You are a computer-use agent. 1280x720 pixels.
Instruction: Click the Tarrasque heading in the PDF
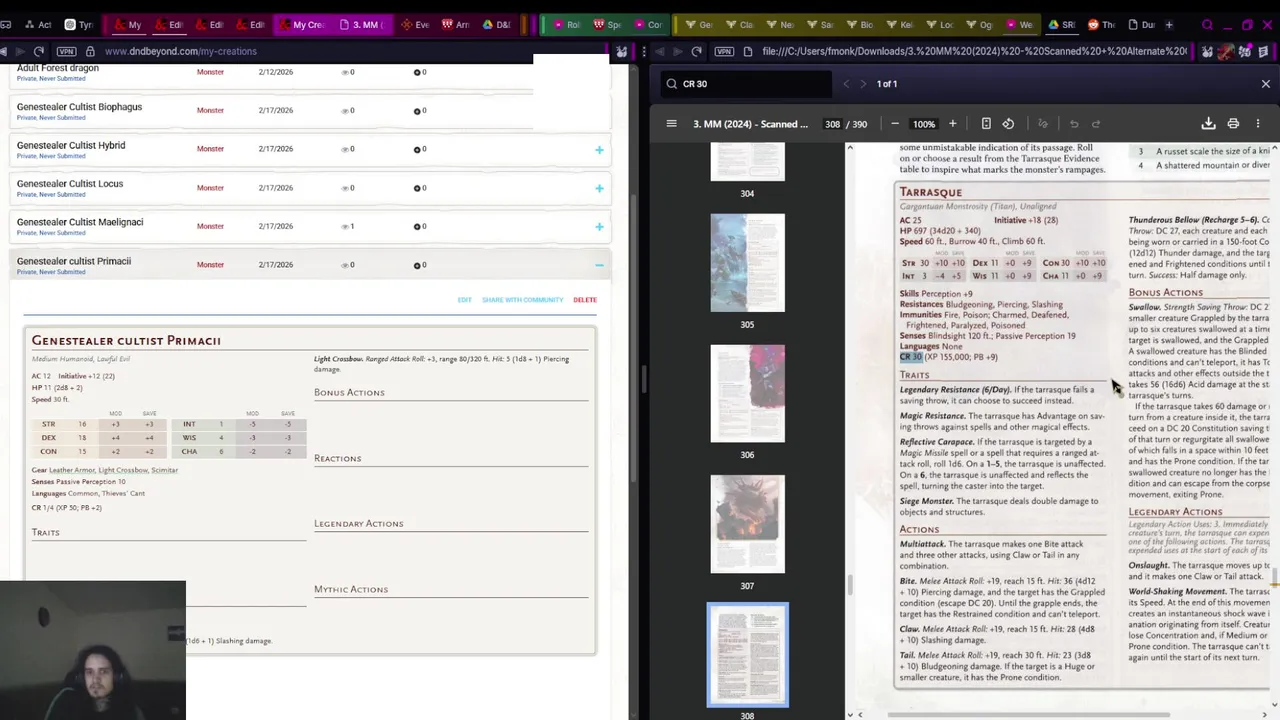[930, 192]
